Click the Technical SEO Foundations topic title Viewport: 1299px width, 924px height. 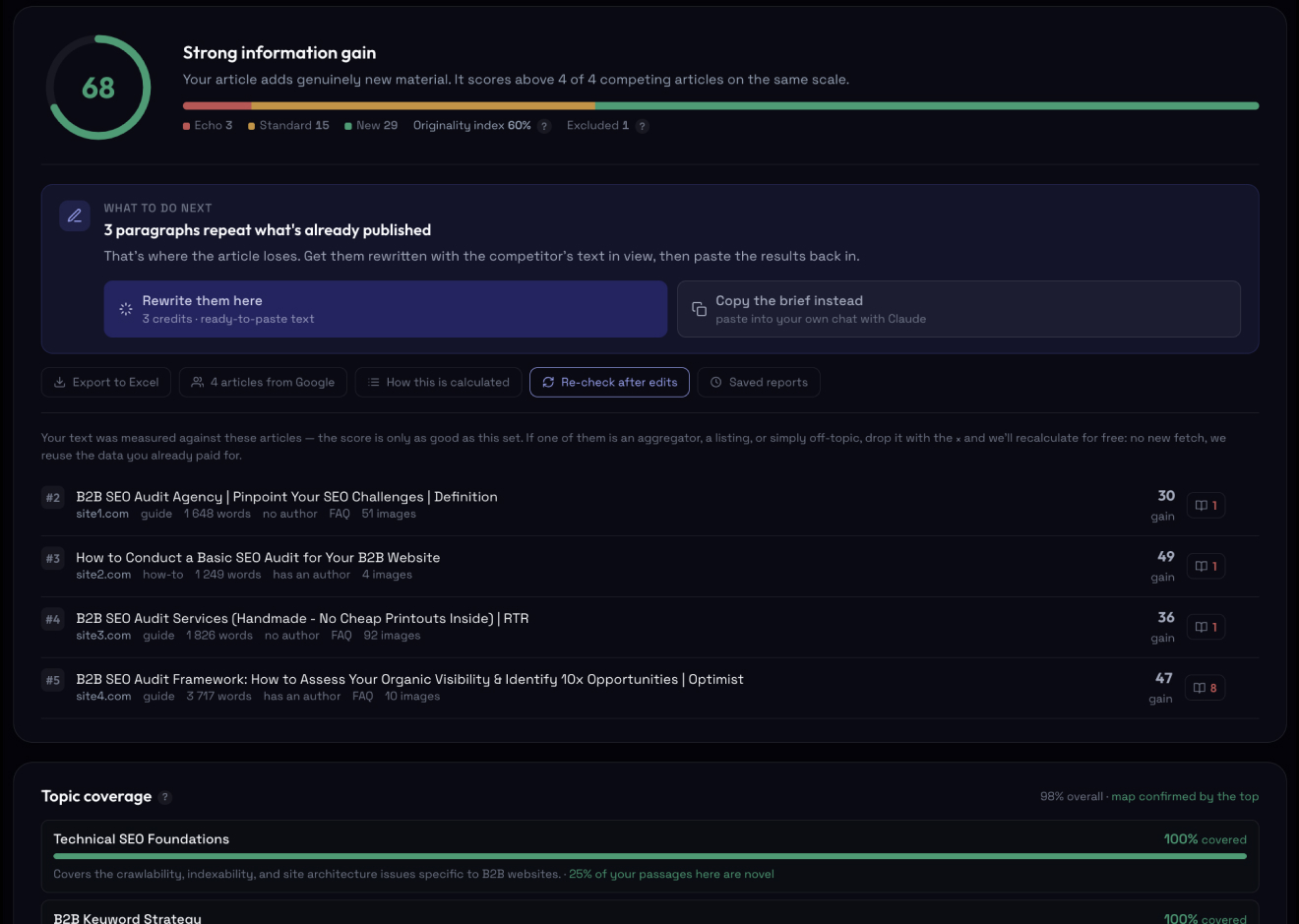pos(142,839)
